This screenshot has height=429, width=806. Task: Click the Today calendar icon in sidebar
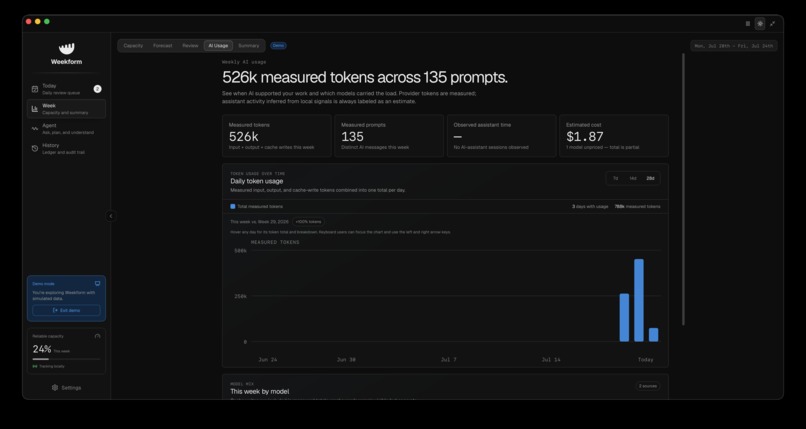35,89
